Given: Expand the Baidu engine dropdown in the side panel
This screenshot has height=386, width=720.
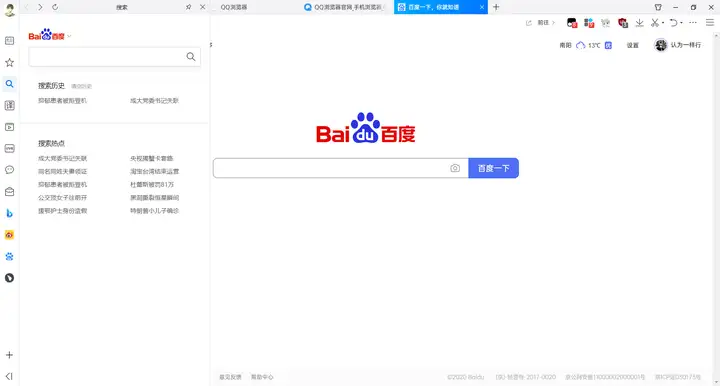Looking at the screenshot, I should click(x=69, y=36).
